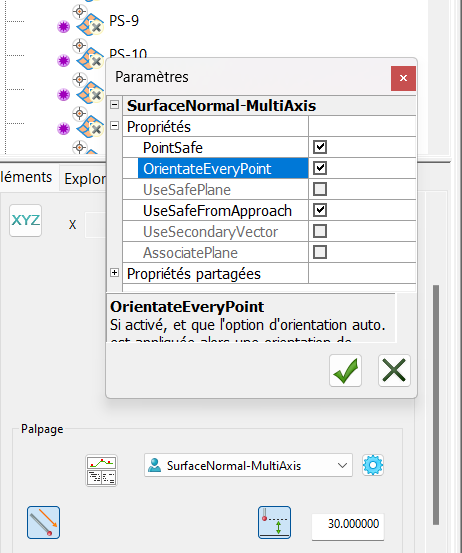Cancel parameters with the X icon
The height and width of the screenshot is (553, 462).
394,370
